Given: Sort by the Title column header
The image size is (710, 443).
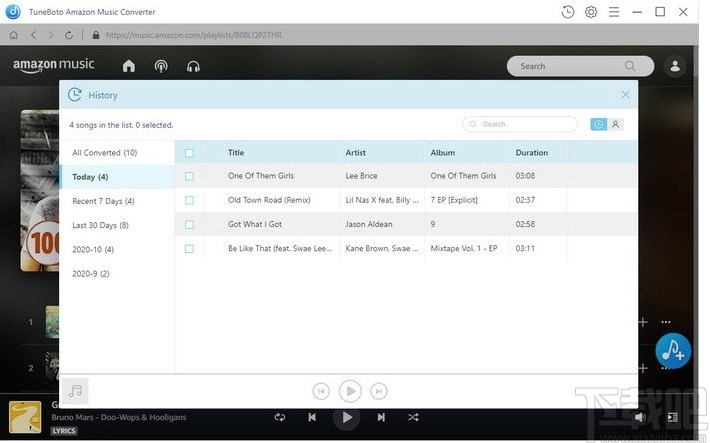Looking at the screenshot, I should click(236, 153).
